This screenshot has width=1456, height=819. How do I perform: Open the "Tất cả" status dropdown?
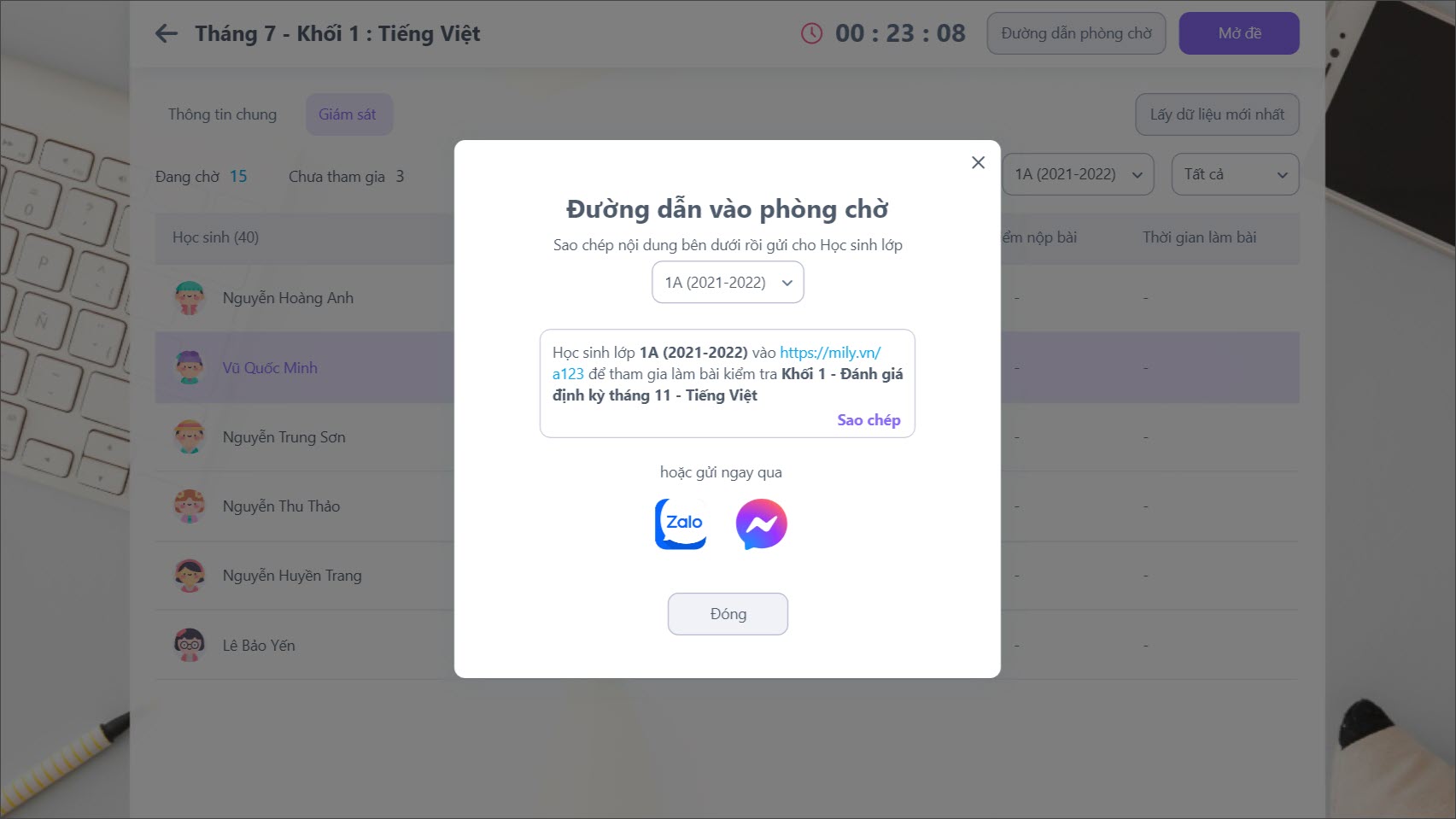pyautogui.click(x=1235, y=174)
